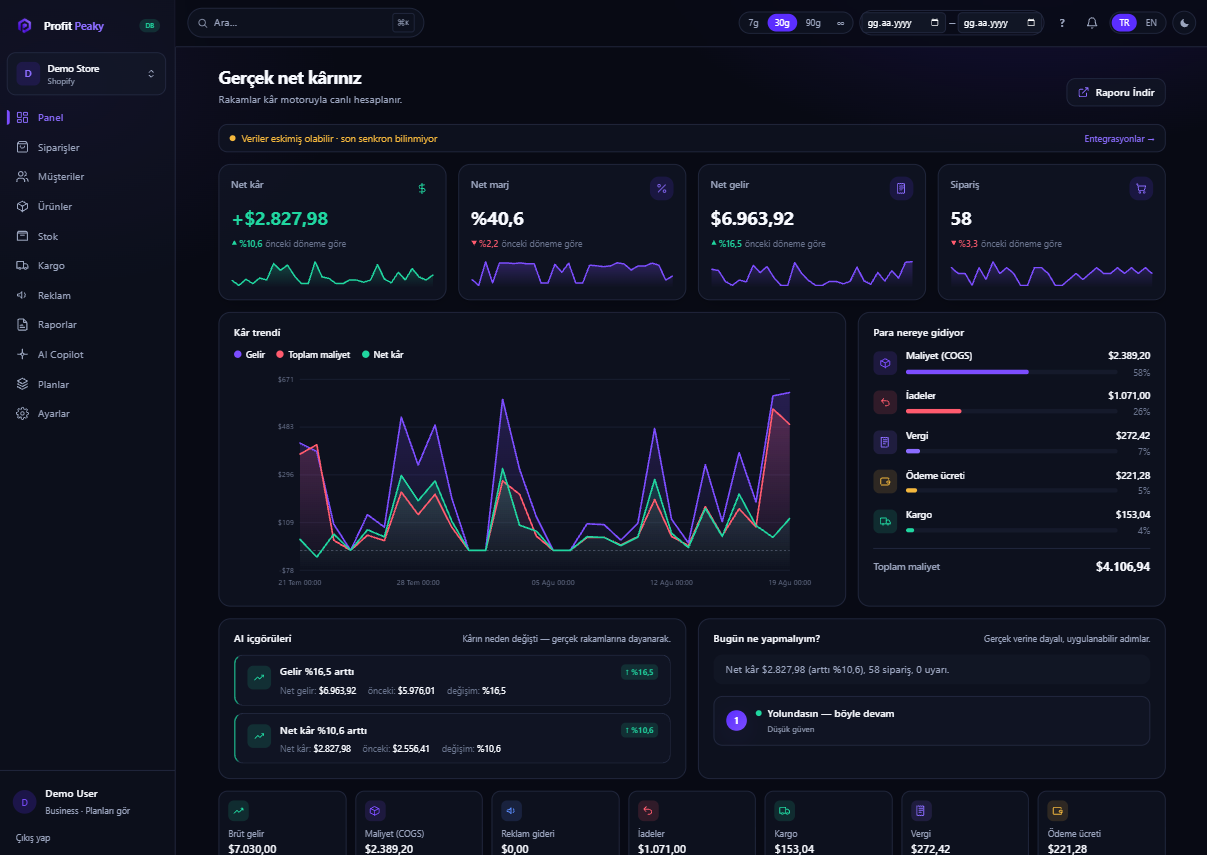The width and height of the screenshot is (1207, 855).
Task: Go to Müşteriler page
Action: pos(88,177)
